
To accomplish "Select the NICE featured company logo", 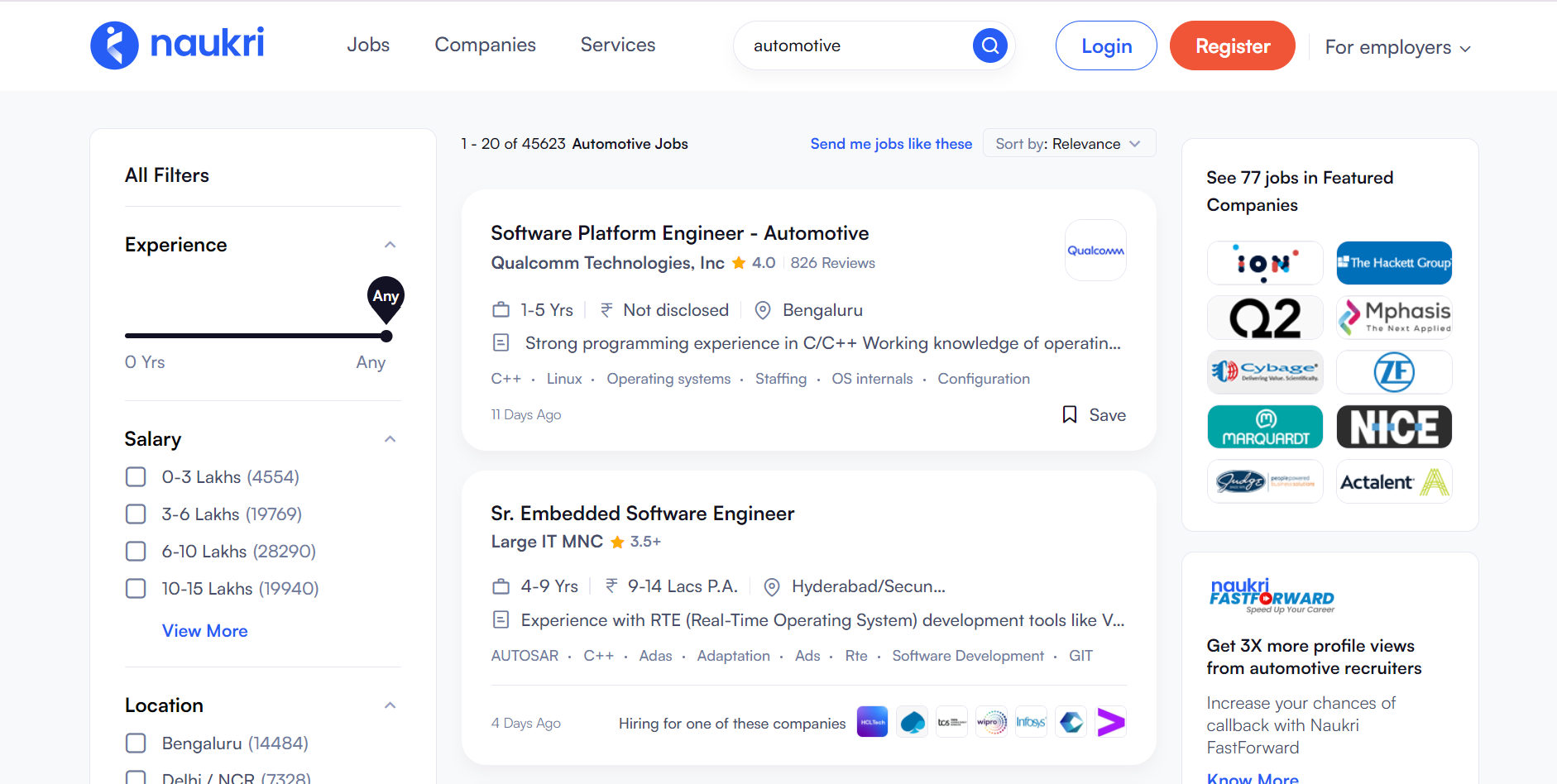I will click(1394, 427).
